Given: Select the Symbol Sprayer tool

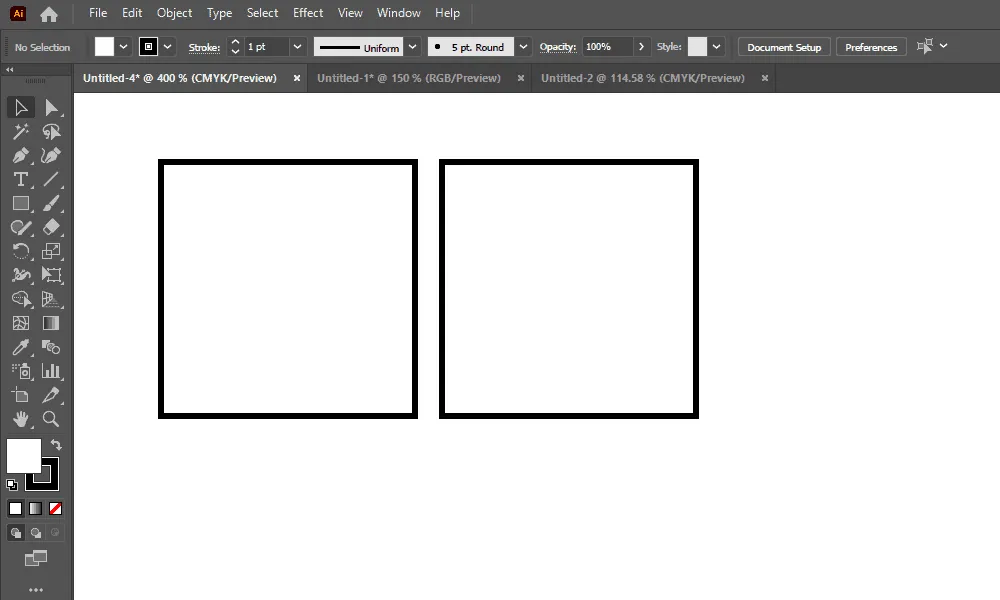Looking at the screenshot, I should click(x=21, y=371).
